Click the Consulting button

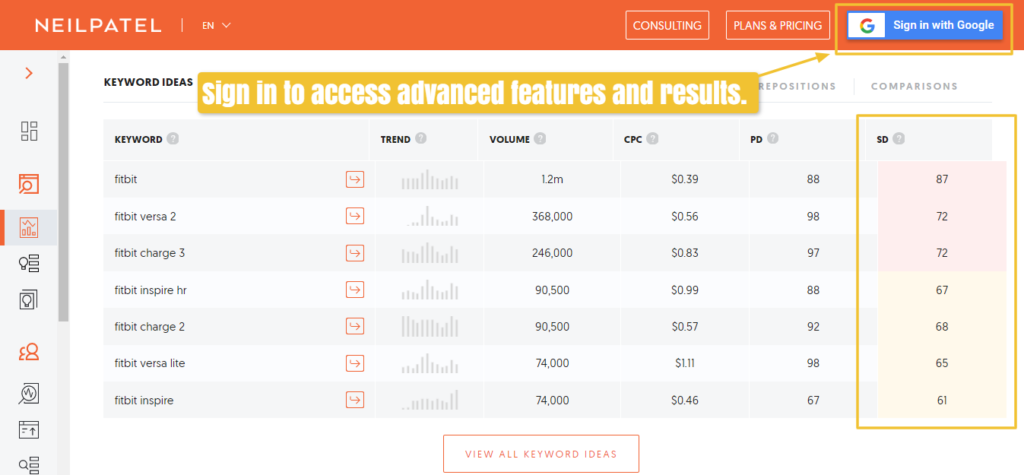coord(667,25)
